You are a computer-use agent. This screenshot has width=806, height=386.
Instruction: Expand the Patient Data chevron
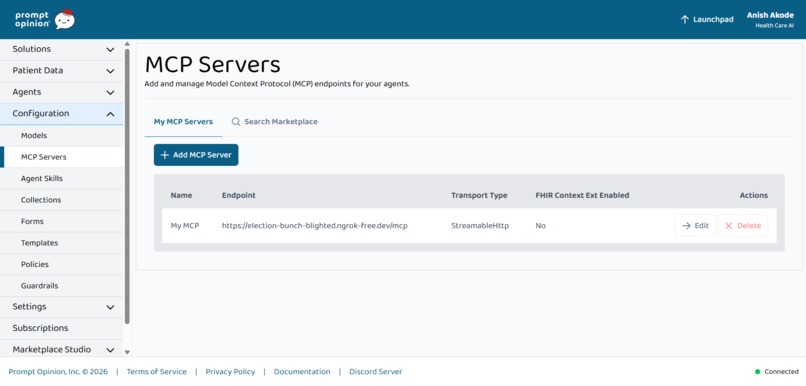pyautogui.click(x=110, y=71)
